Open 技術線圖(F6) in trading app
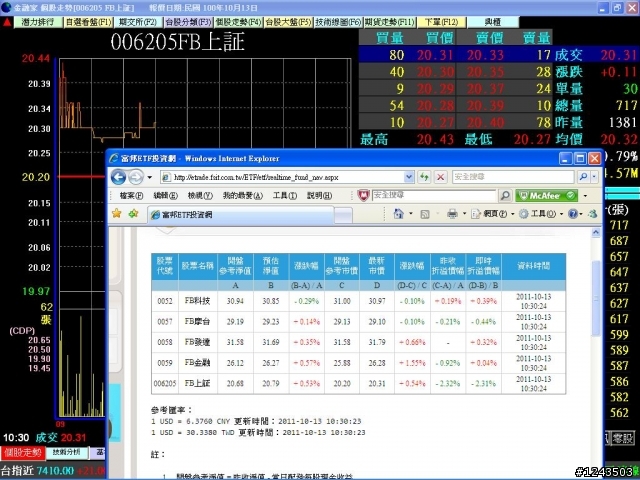 (338, 22)
